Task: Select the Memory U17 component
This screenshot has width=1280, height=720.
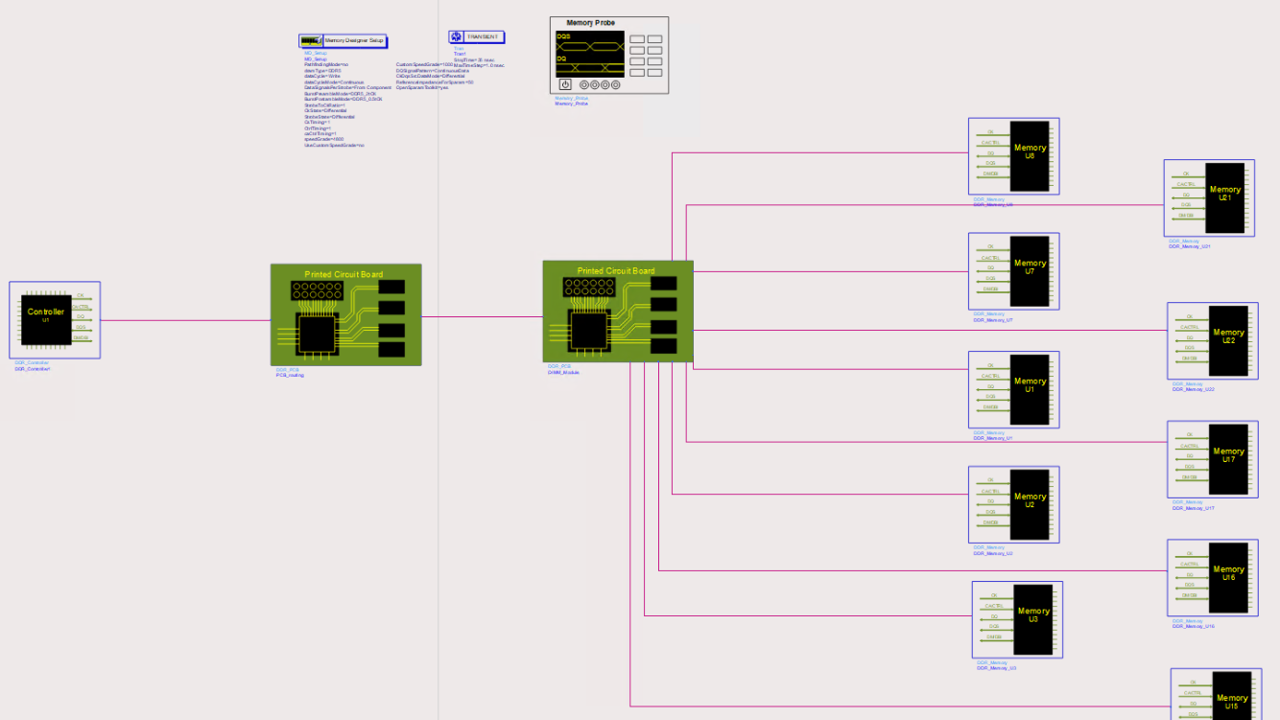Action: 1228,459
